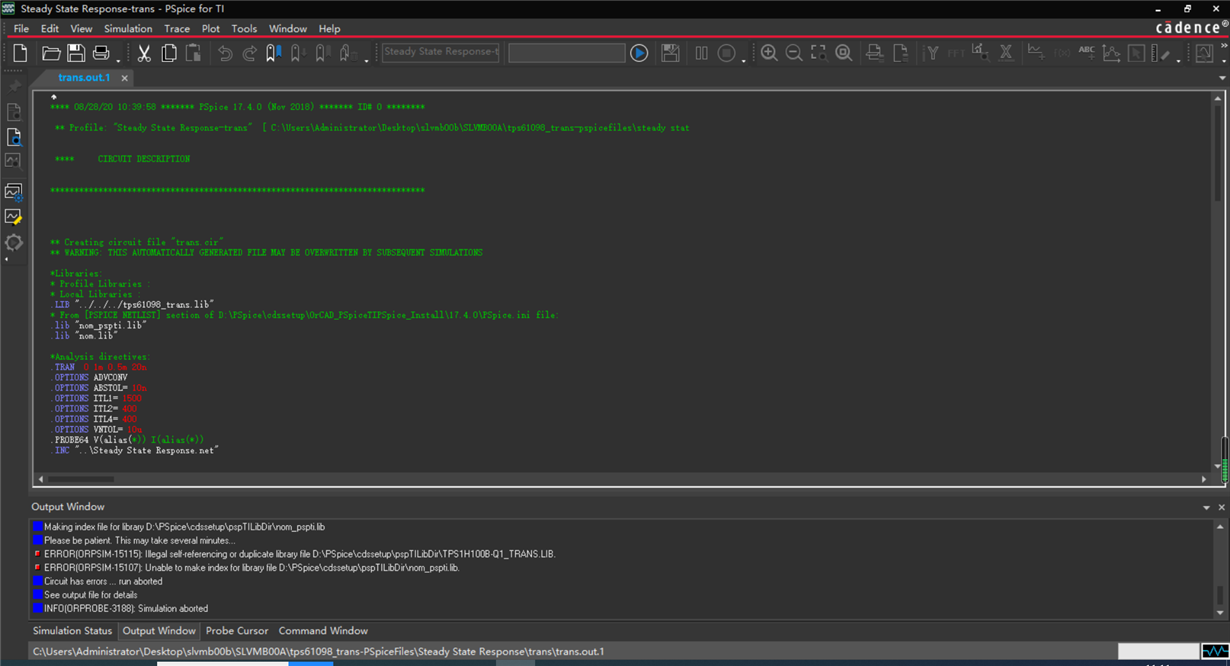Viewport: 1230px width, 666px height.
Task: Switch to Command Window tab
Action: tap(323, 631)
